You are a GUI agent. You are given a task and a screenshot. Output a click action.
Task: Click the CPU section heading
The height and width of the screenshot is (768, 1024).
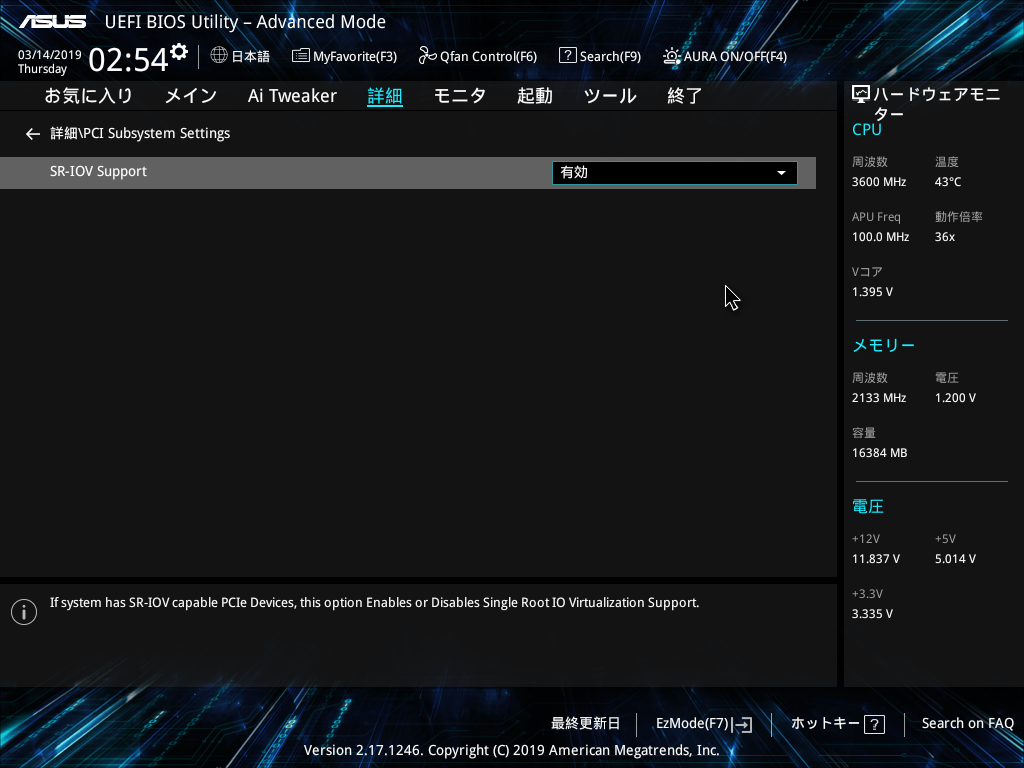[x=867, y=129]
